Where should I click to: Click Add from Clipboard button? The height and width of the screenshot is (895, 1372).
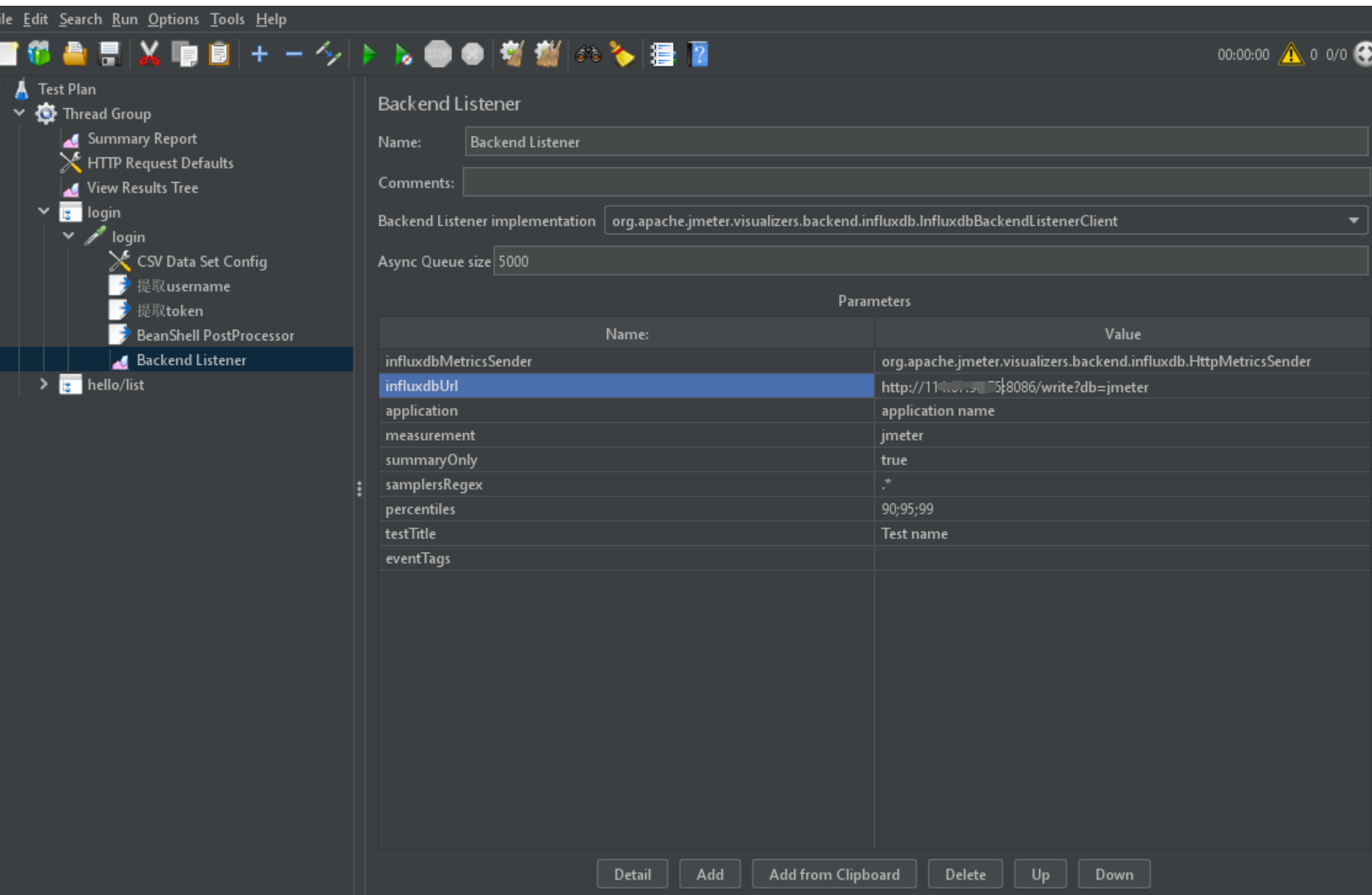(834, 874)
